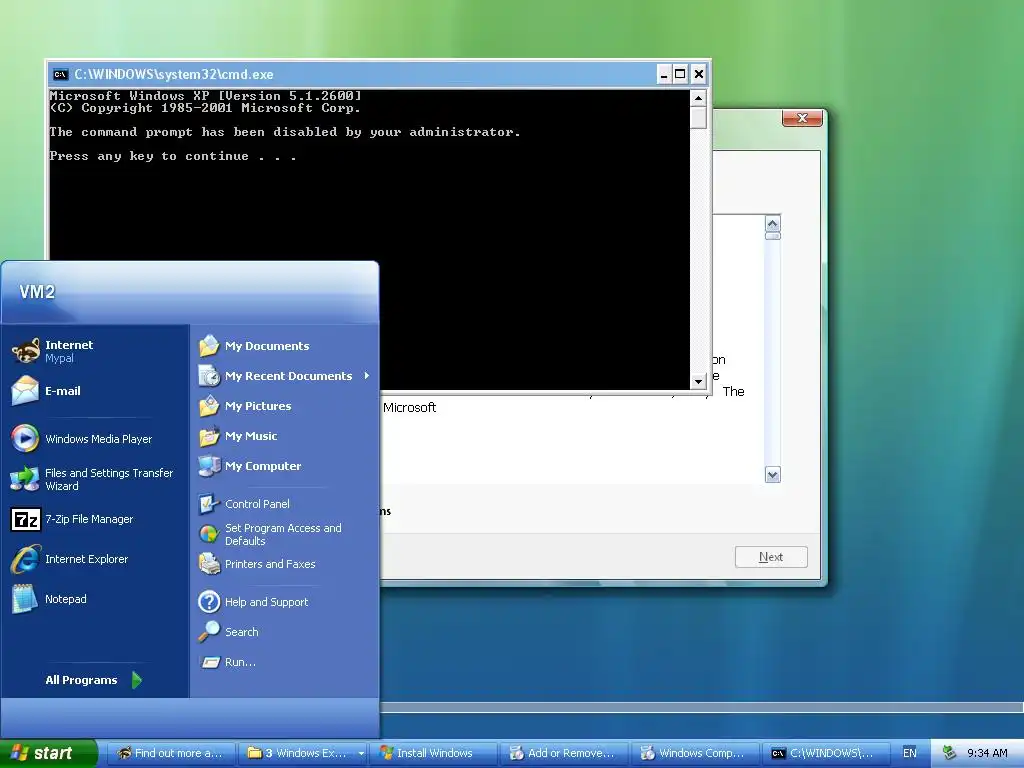The height and width of the screenshot is (768, 1024).
Task: Click the Start button
Action: tap(48, 753)
